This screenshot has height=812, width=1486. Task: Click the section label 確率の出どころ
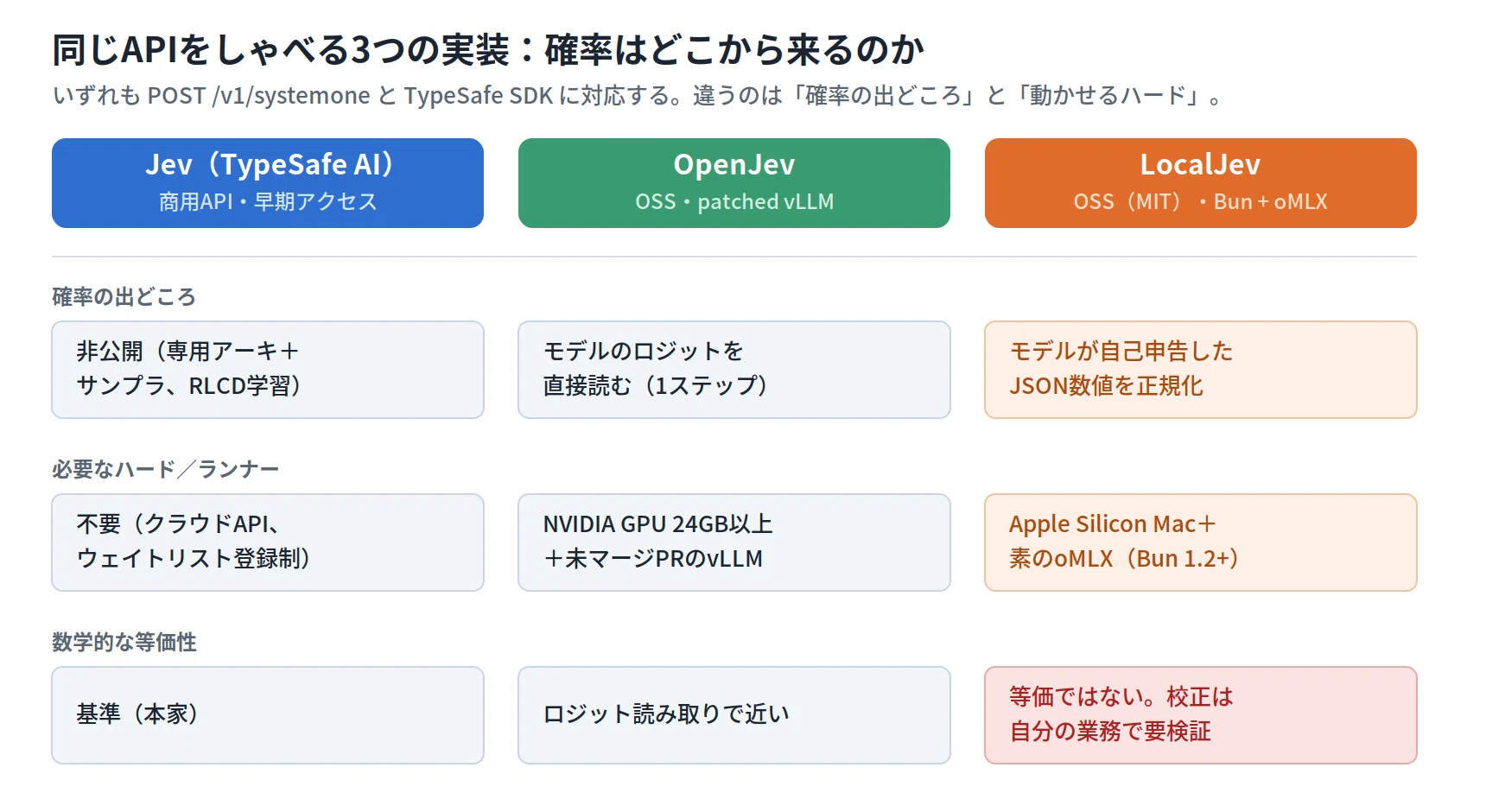point(124,297)
